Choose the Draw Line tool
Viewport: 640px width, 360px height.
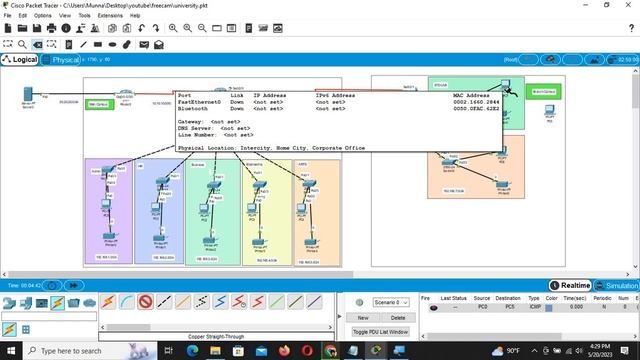pos(83,44)
